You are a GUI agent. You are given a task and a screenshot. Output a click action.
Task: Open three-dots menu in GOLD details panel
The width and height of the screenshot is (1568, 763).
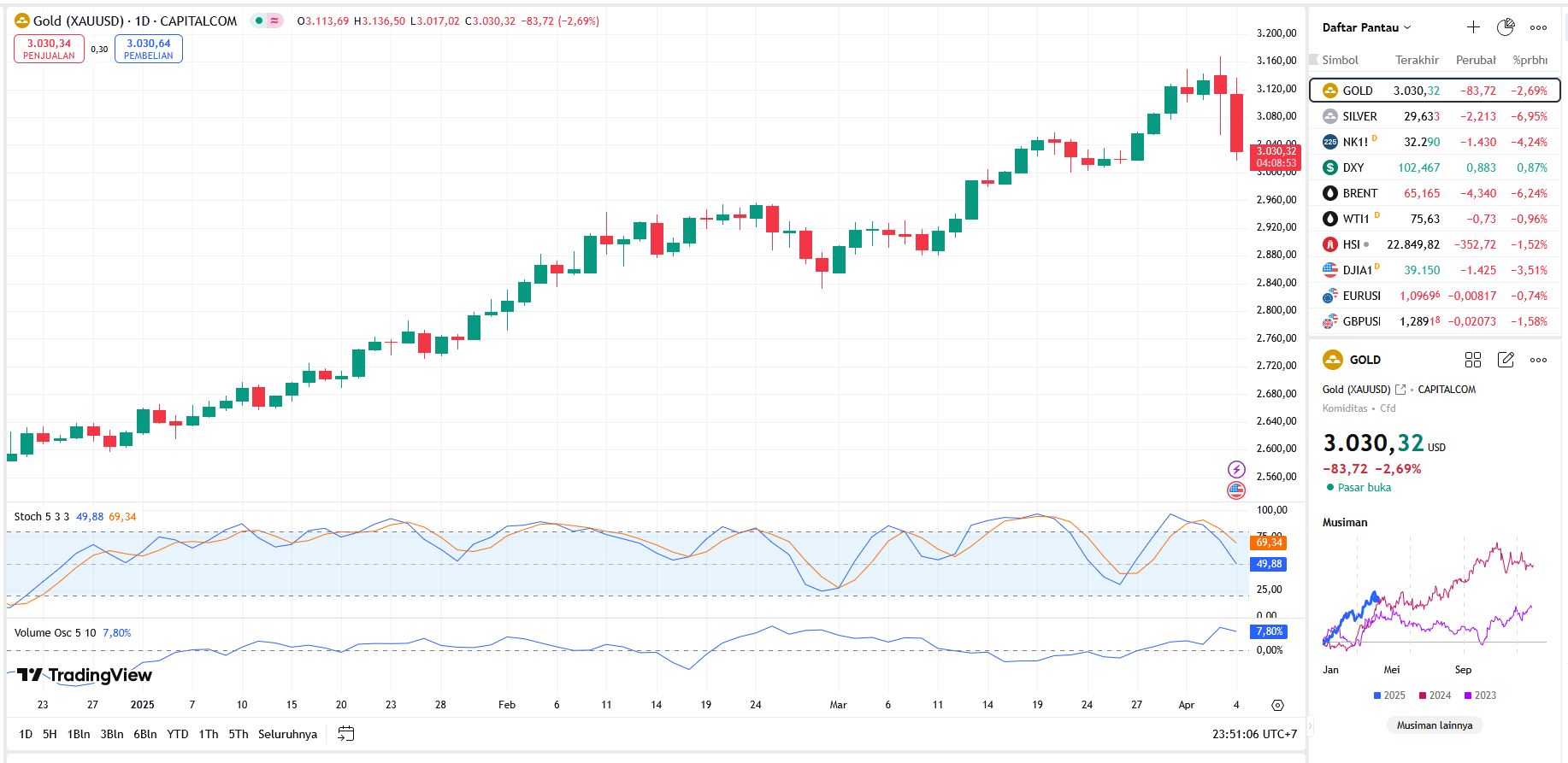point(1538,360)
